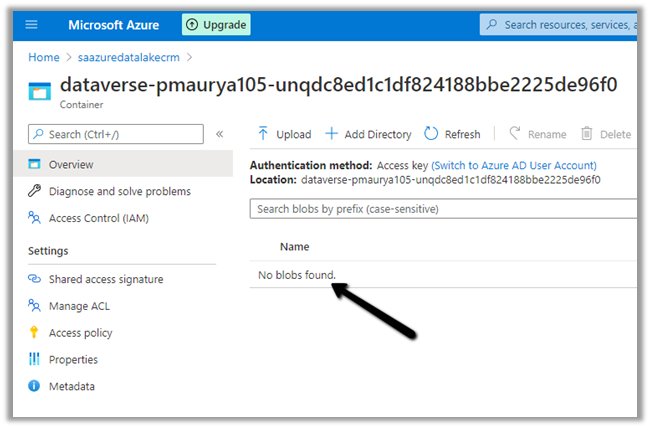This screenshot has height=428, width=650.
Task: Click the container icon beside the title
Action: (x=39, y=91)
